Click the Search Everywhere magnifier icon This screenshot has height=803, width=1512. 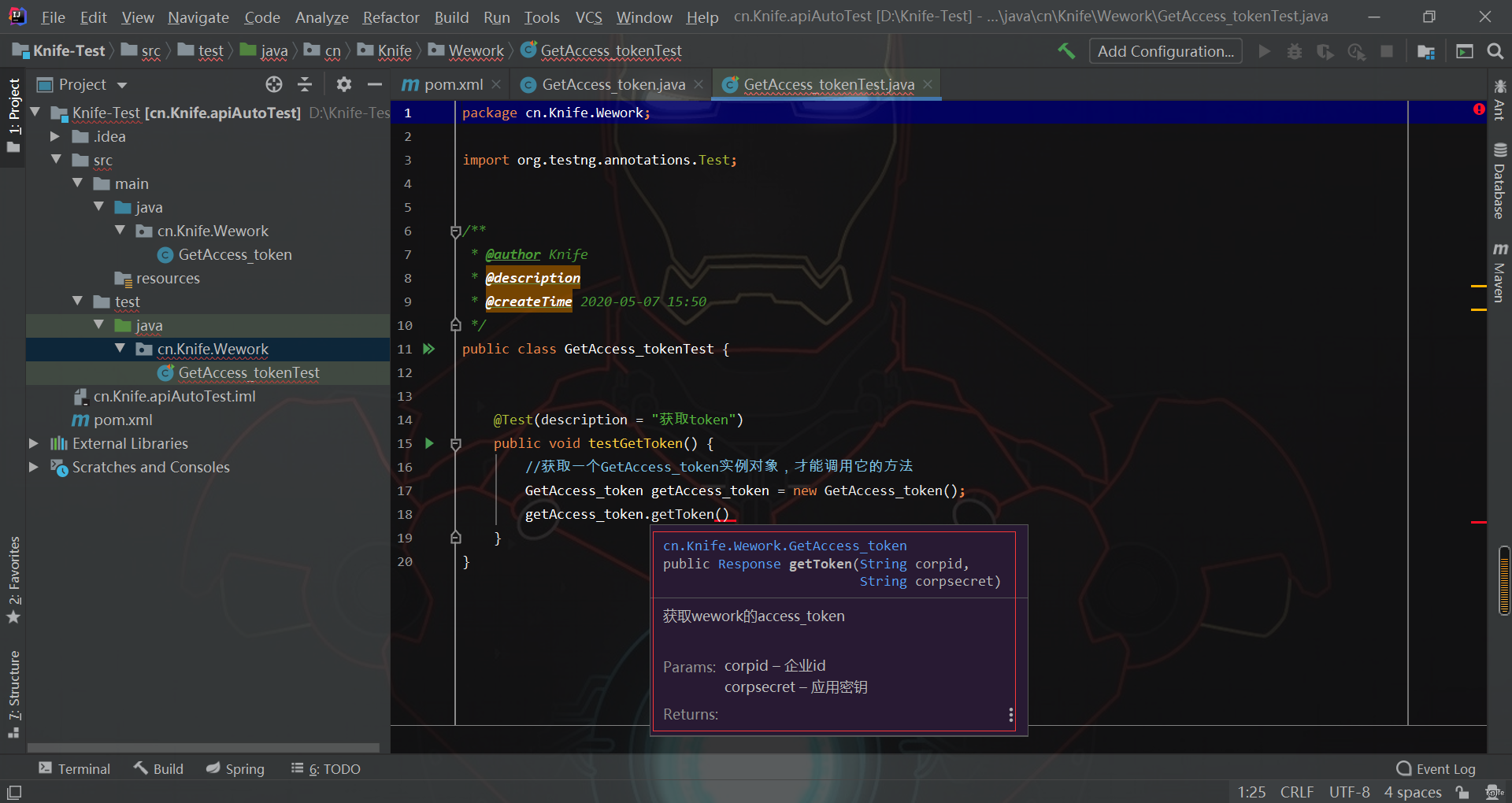1495,51
